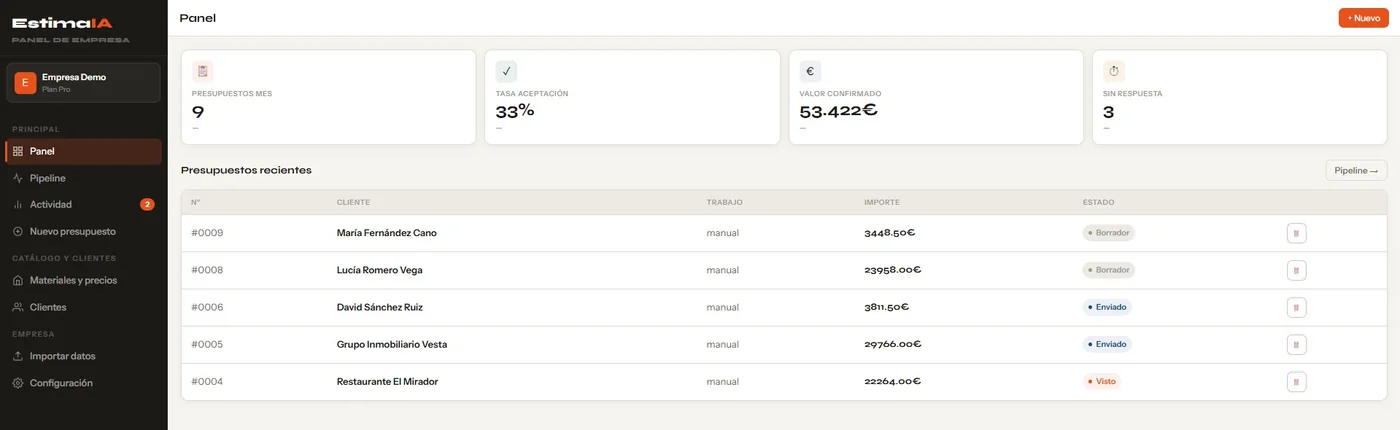Select budget number #0009
Screen dimensions: 1400x430
pyautogui.click(x=207, y=233)
